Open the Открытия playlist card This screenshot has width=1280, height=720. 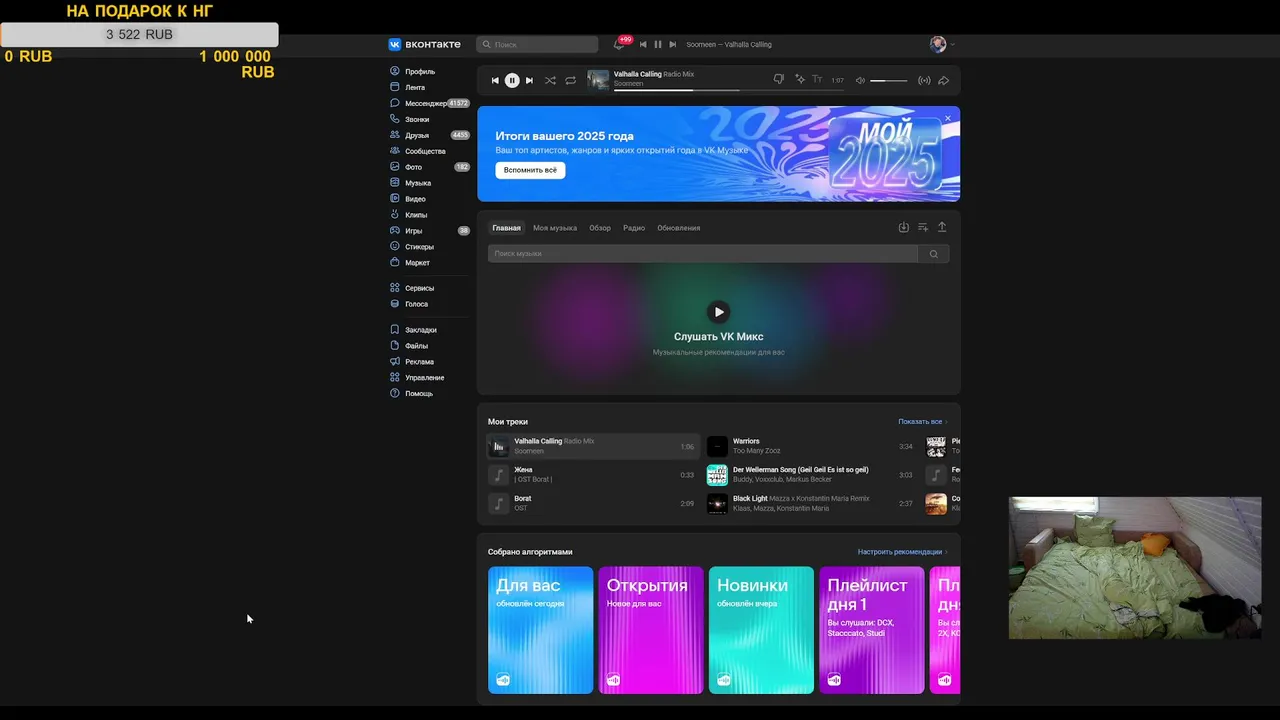(651, 630)
